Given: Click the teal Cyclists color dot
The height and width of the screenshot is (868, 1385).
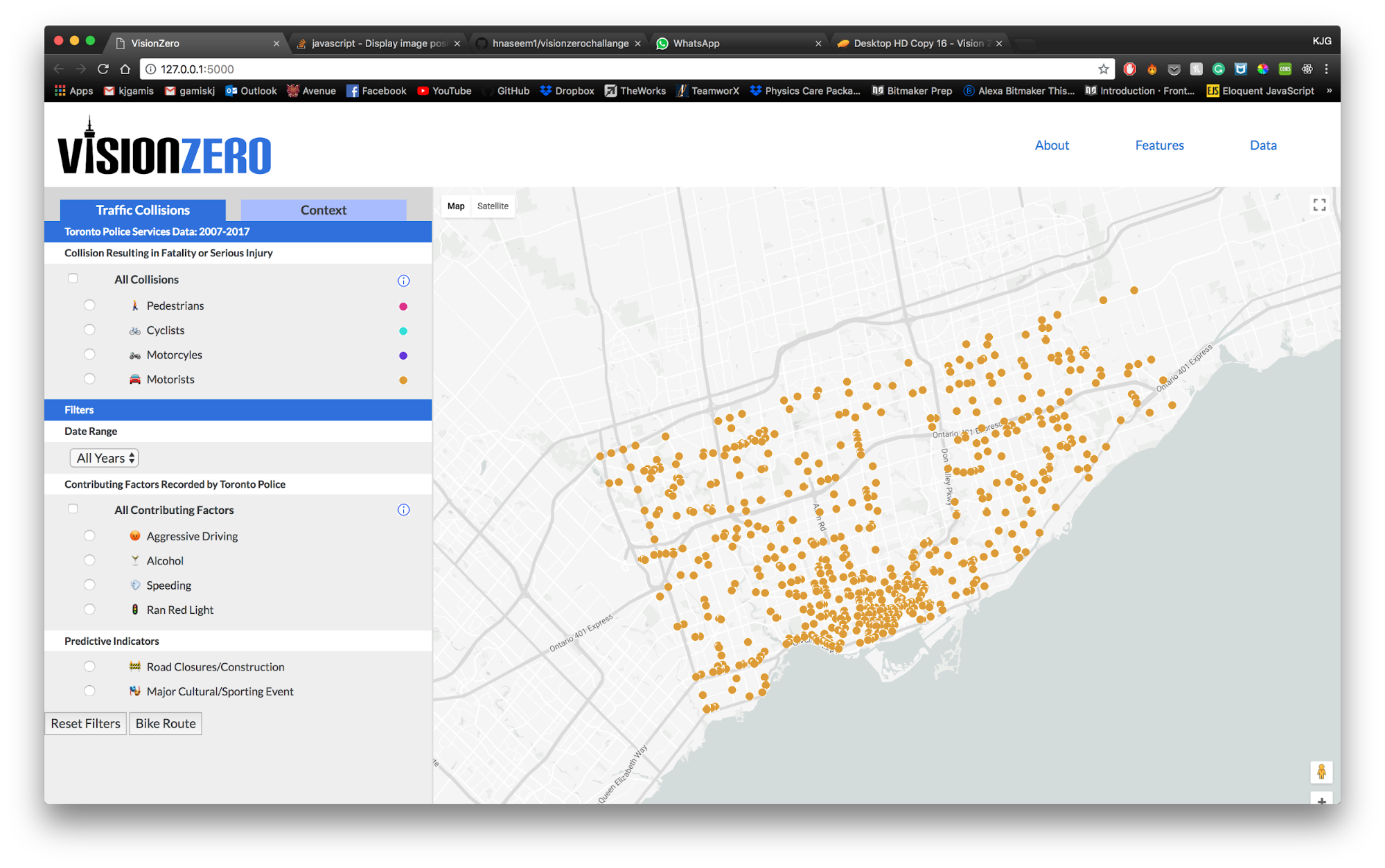Looking at the screenshot, I should 403,331.
